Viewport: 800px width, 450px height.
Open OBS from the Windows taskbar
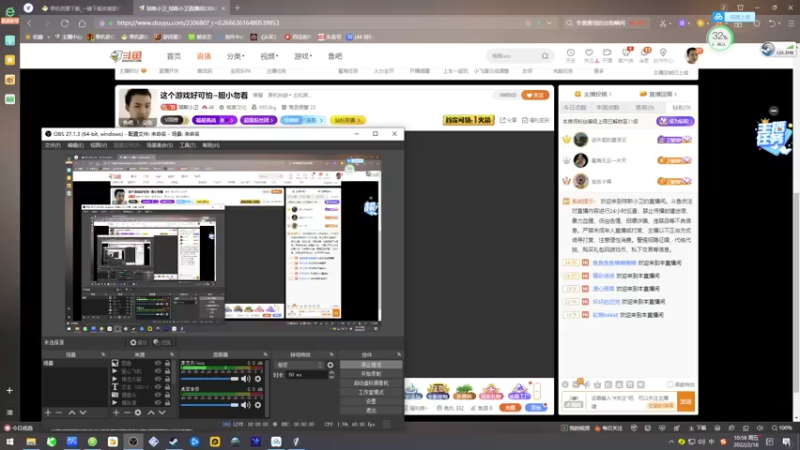point(133,441)
